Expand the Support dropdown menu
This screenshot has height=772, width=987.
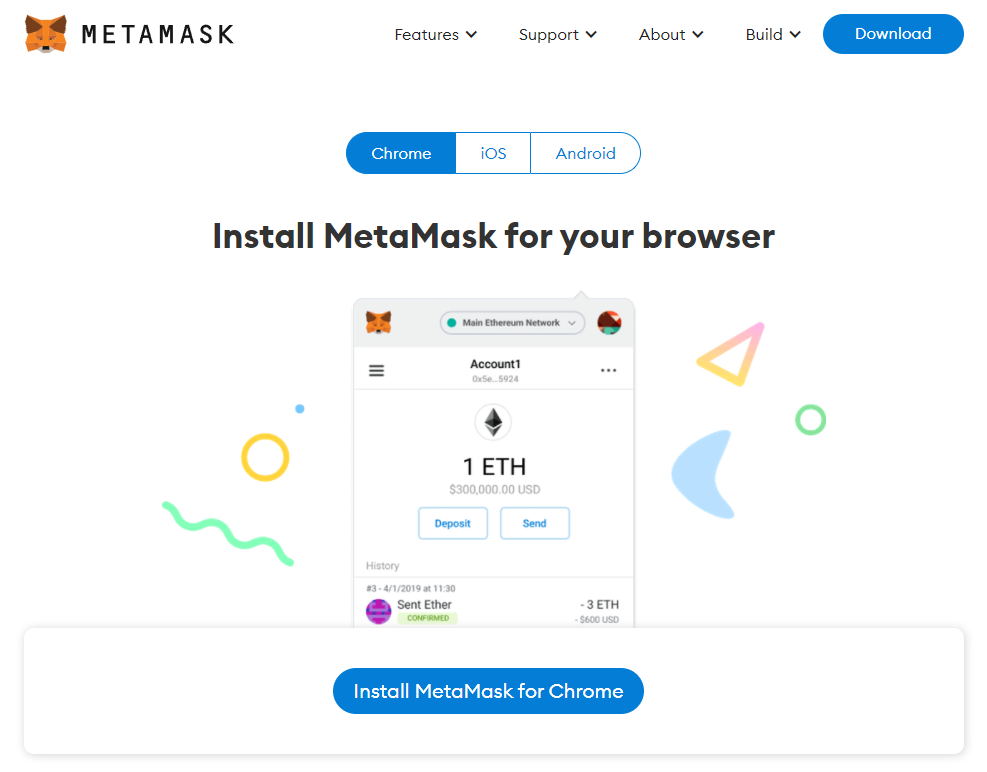(558, 35)
